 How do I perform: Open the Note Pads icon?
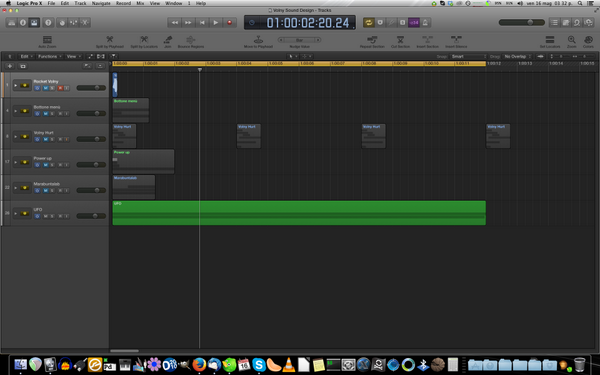[x=566, y=23]
